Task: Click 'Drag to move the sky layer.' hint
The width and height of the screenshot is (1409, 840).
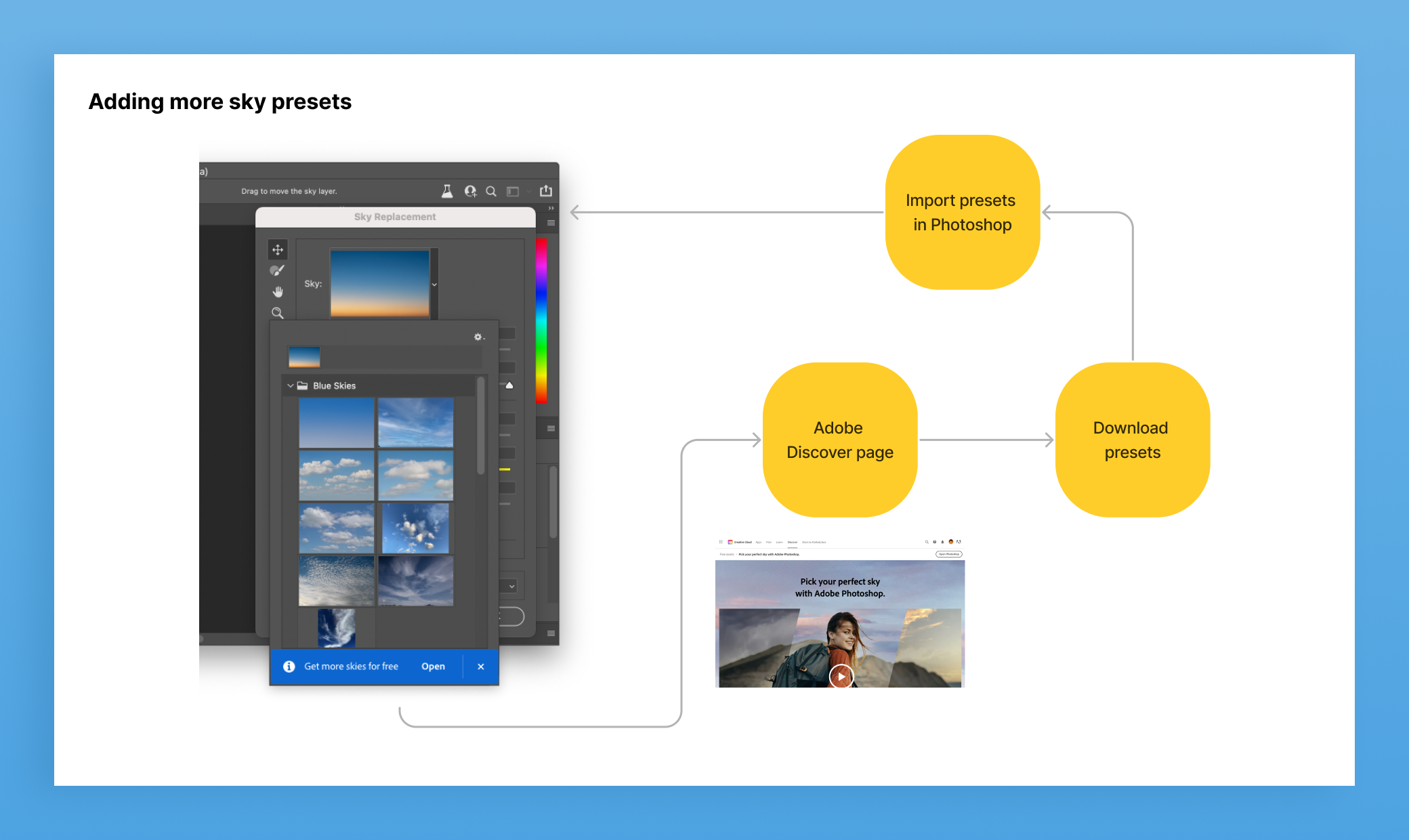Action: 289,191
